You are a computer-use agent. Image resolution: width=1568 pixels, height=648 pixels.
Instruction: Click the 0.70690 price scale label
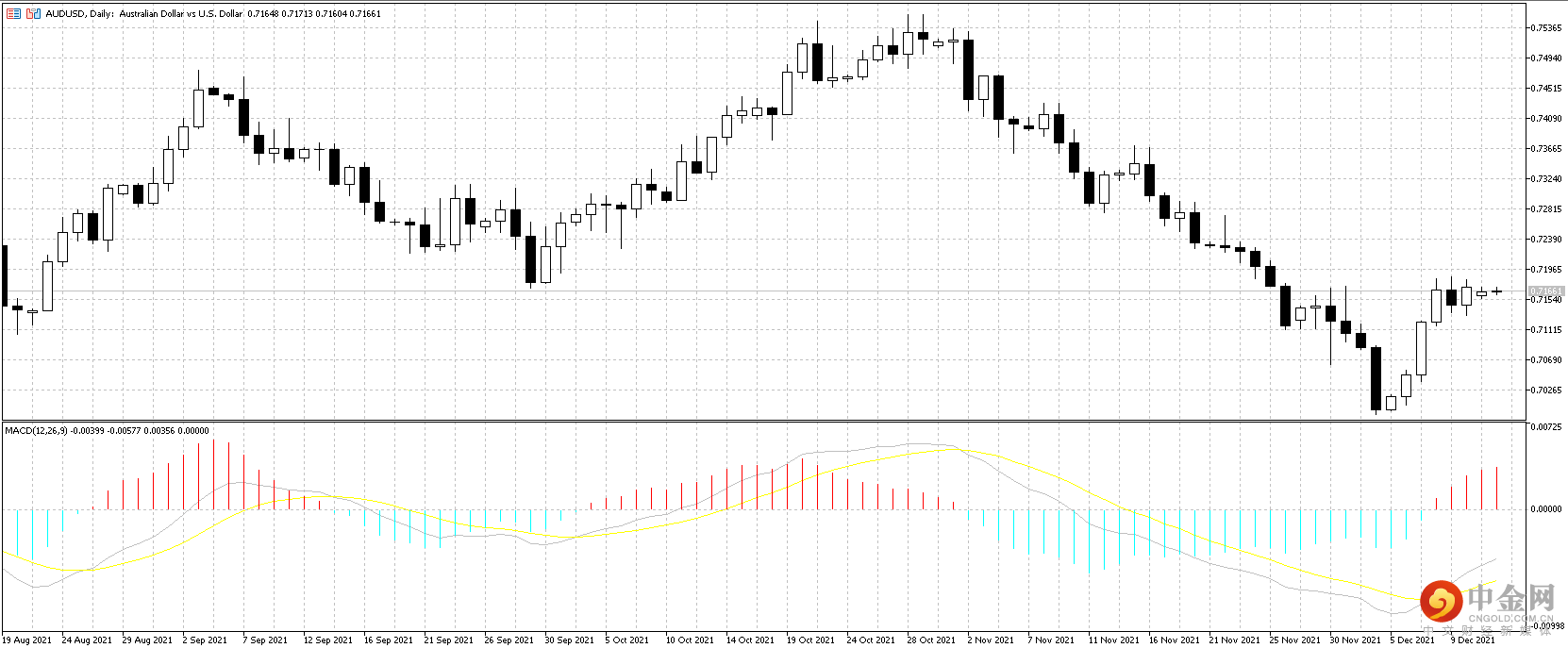click(x=1547, y=360)
